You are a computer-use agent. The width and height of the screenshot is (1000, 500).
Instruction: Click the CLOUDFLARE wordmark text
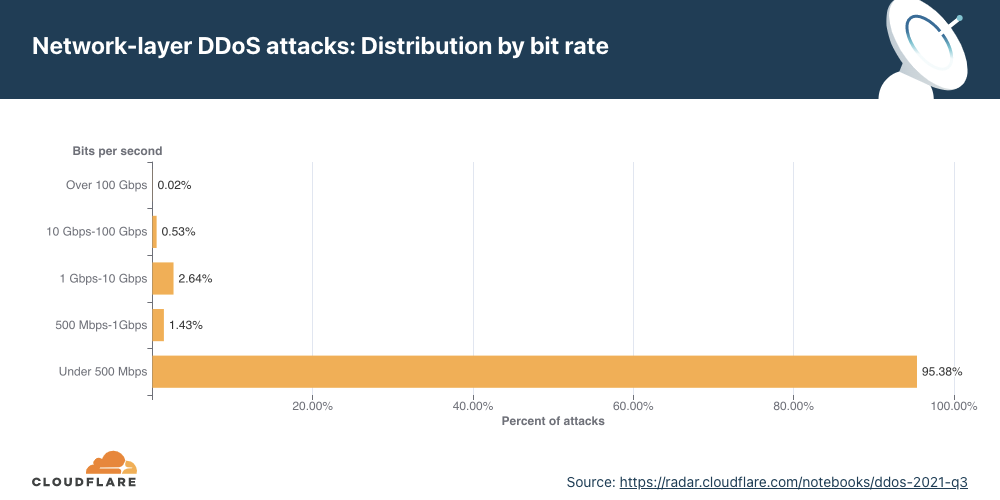pos(84,481)
